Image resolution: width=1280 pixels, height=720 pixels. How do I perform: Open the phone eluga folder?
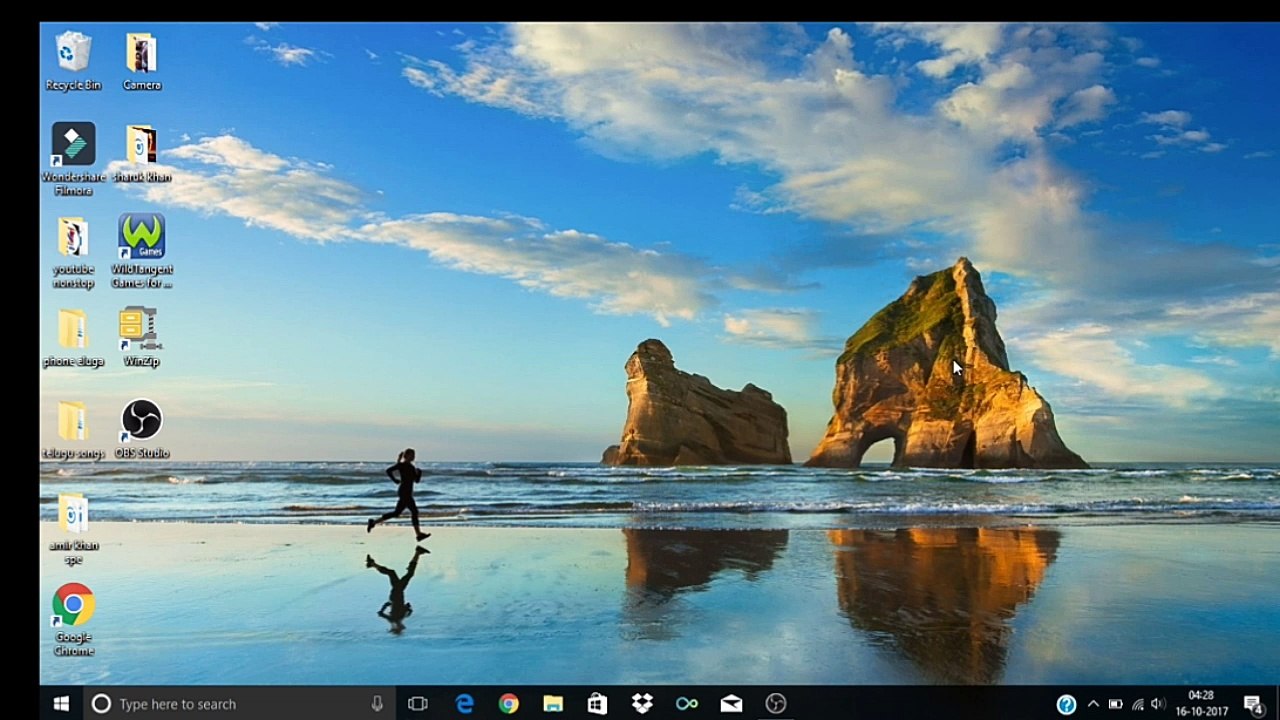coord(73,338)
